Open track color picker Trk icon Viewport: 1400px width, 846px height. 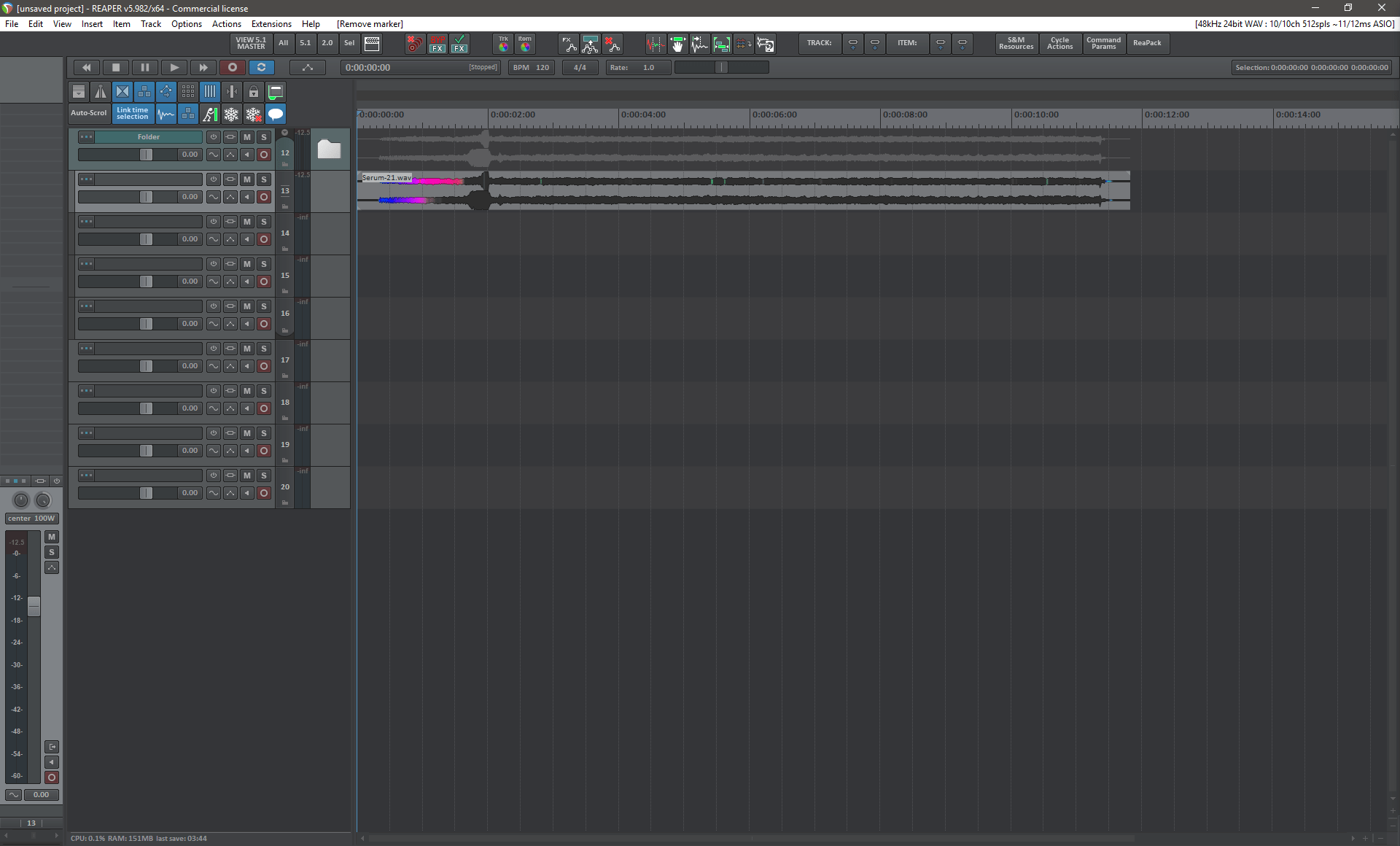[503, 44]
